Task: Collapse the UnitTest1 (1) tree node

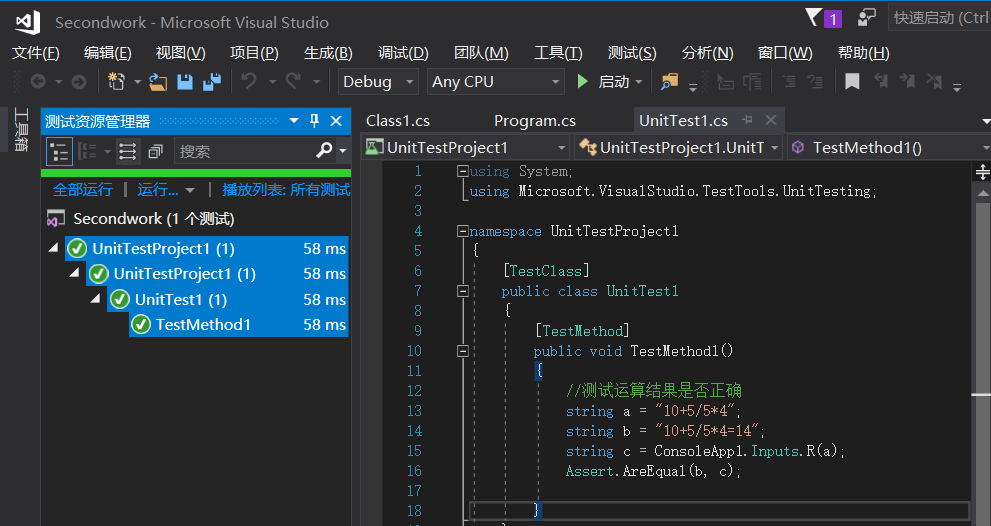Action: 96,298
